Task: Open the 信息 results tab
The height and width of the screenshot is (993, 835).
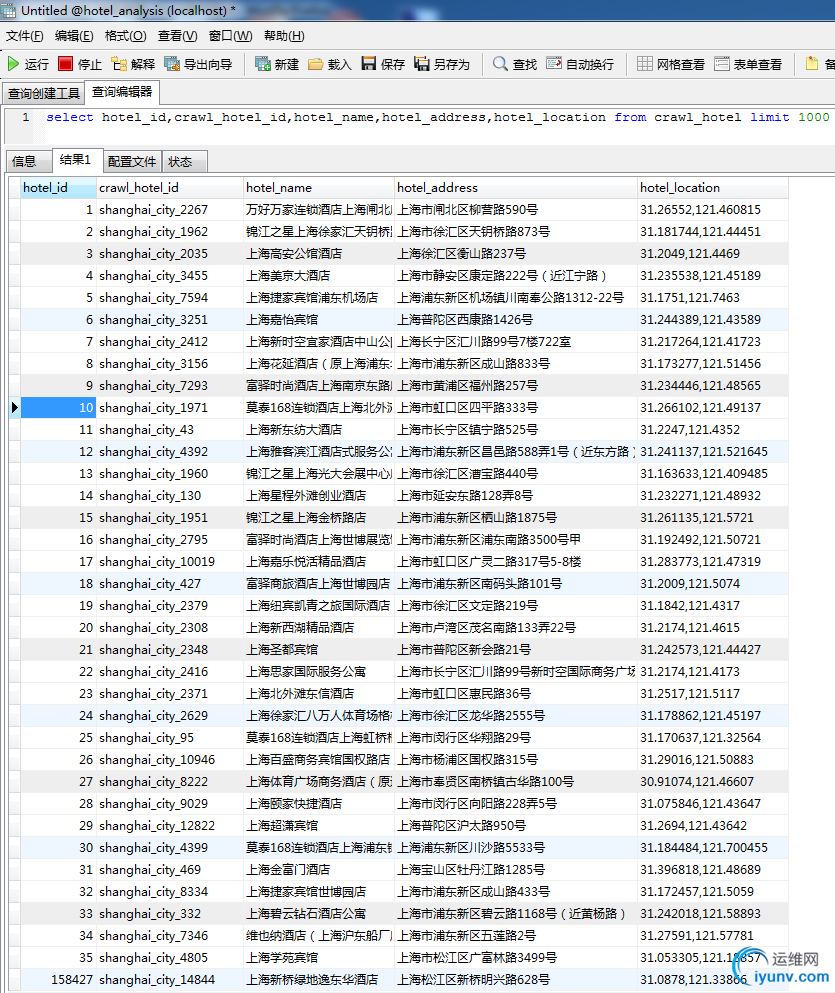Action: [x=28, y=161]
